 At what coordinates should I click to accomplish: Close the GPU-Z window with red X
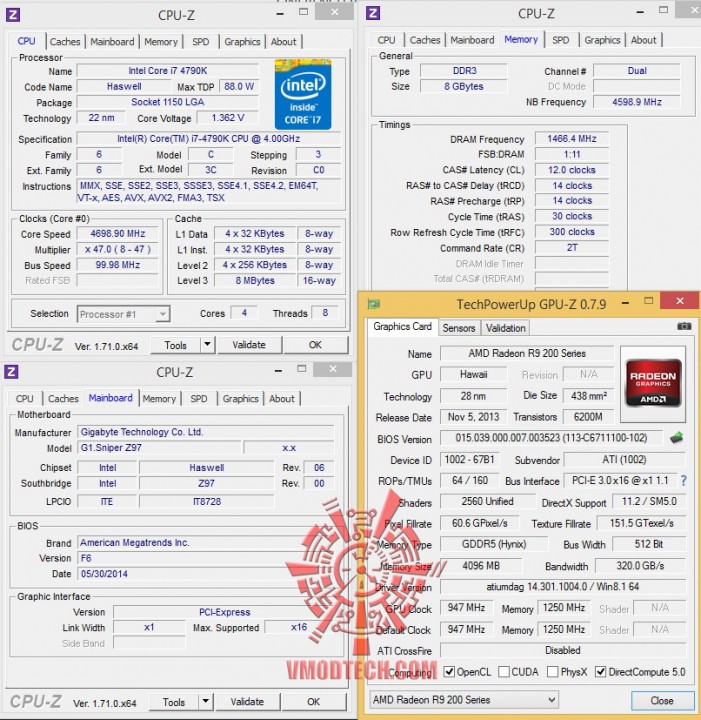tap(680, 301)
